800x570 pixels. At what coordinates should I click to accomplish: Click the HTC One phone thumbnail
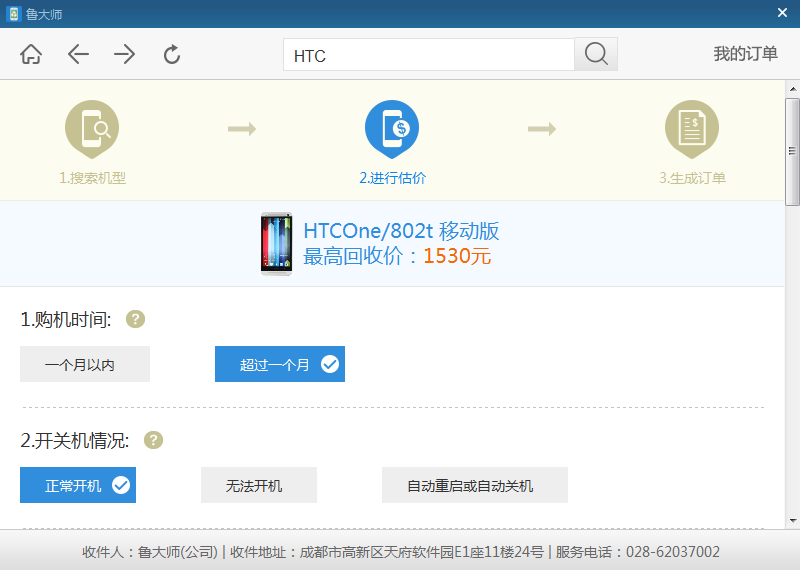point(277,244)
